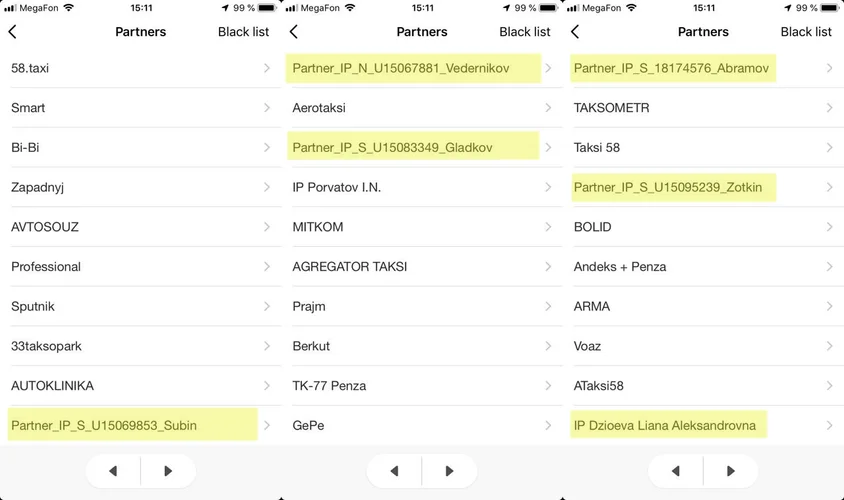Open Black list on screen with Berkut

click(525, 32)
